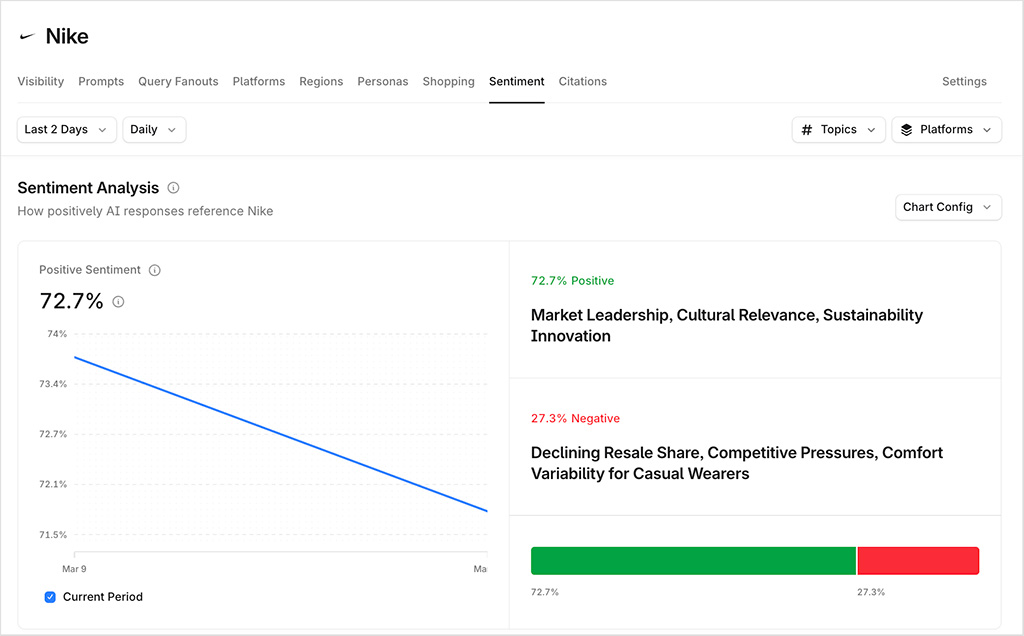Image resolution: width=1024 pixels, height=636 pixels.
Task: Click the info icon next to Sentiment Analysis
Action: click(172, 187)
